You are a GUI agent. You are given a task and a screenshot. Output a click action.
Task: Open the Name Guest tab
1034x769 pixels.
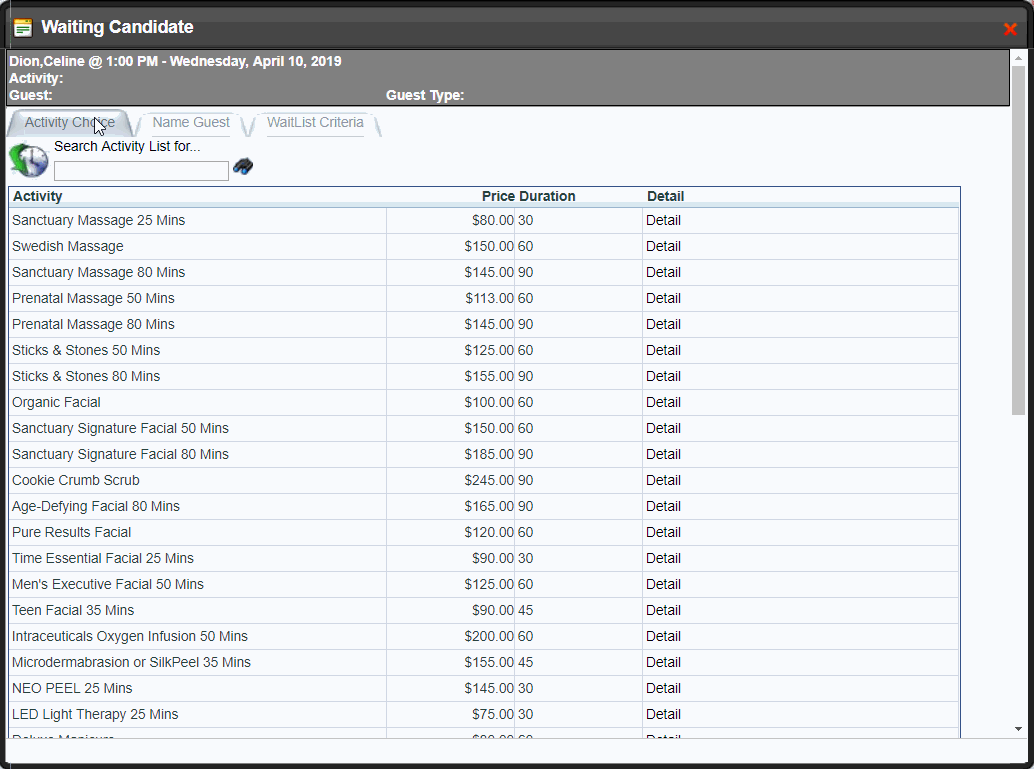[191, 123]
